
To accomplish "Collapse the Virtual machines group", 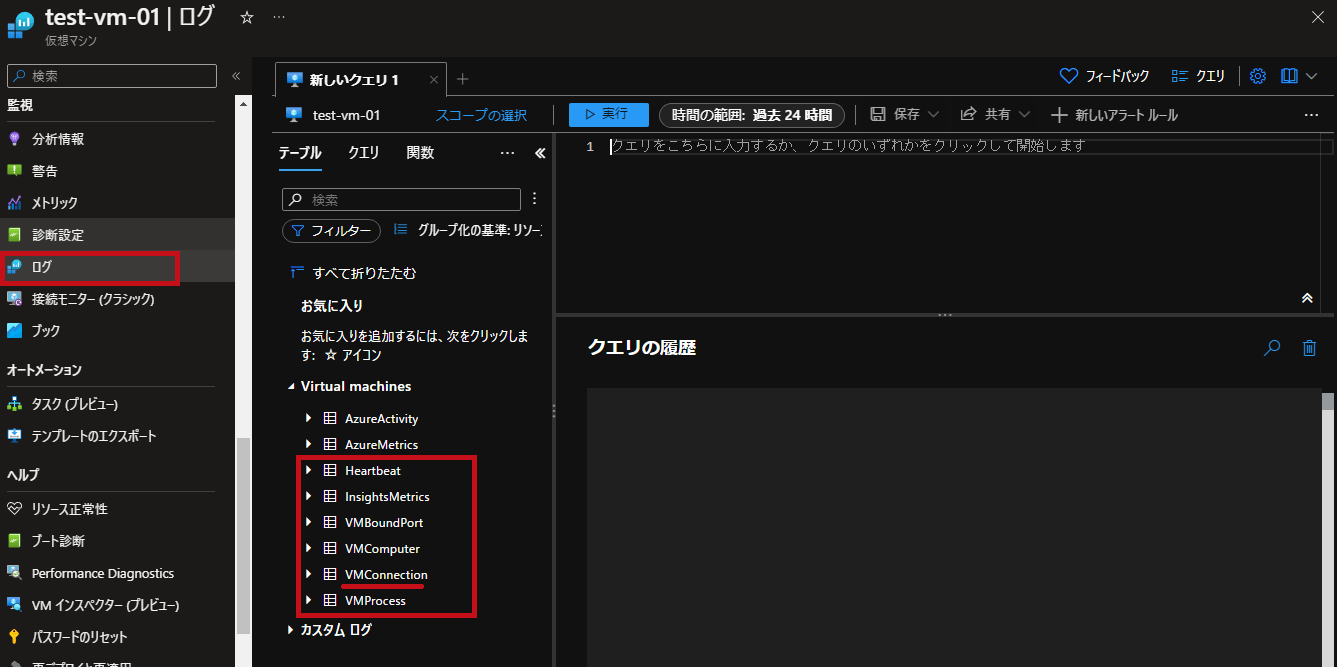I will tap(291, 386).
